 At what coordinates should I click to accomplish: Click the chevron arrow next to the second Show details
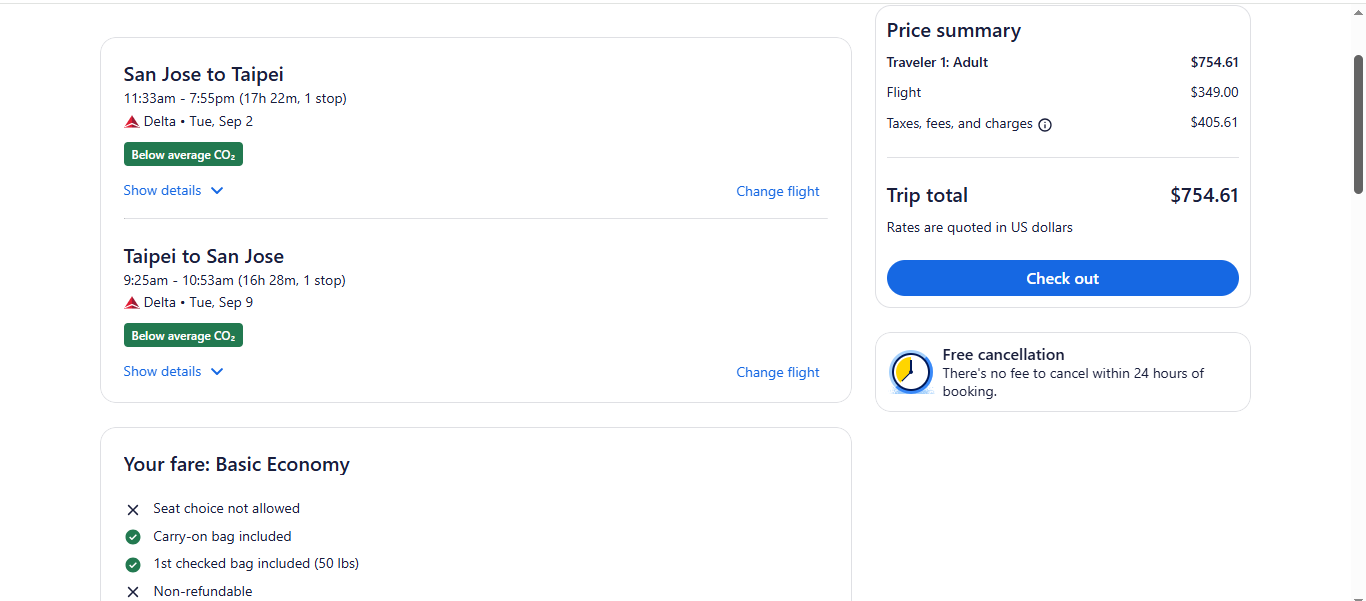[217, 372]
